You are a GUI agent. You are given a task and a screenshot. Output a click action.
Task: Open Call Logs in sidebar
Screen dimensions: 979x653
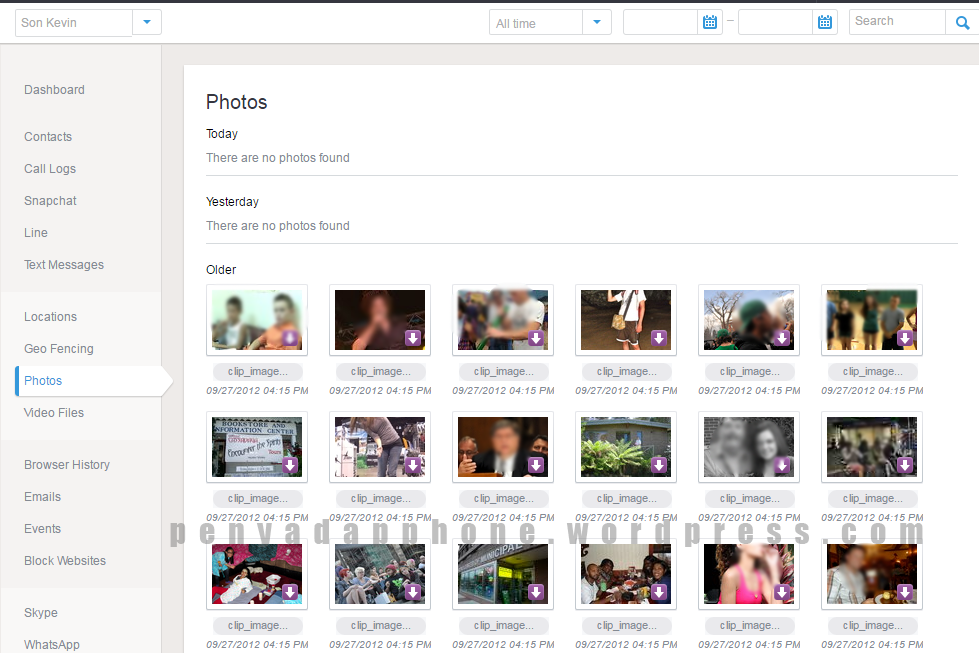[x=50, y=169]
